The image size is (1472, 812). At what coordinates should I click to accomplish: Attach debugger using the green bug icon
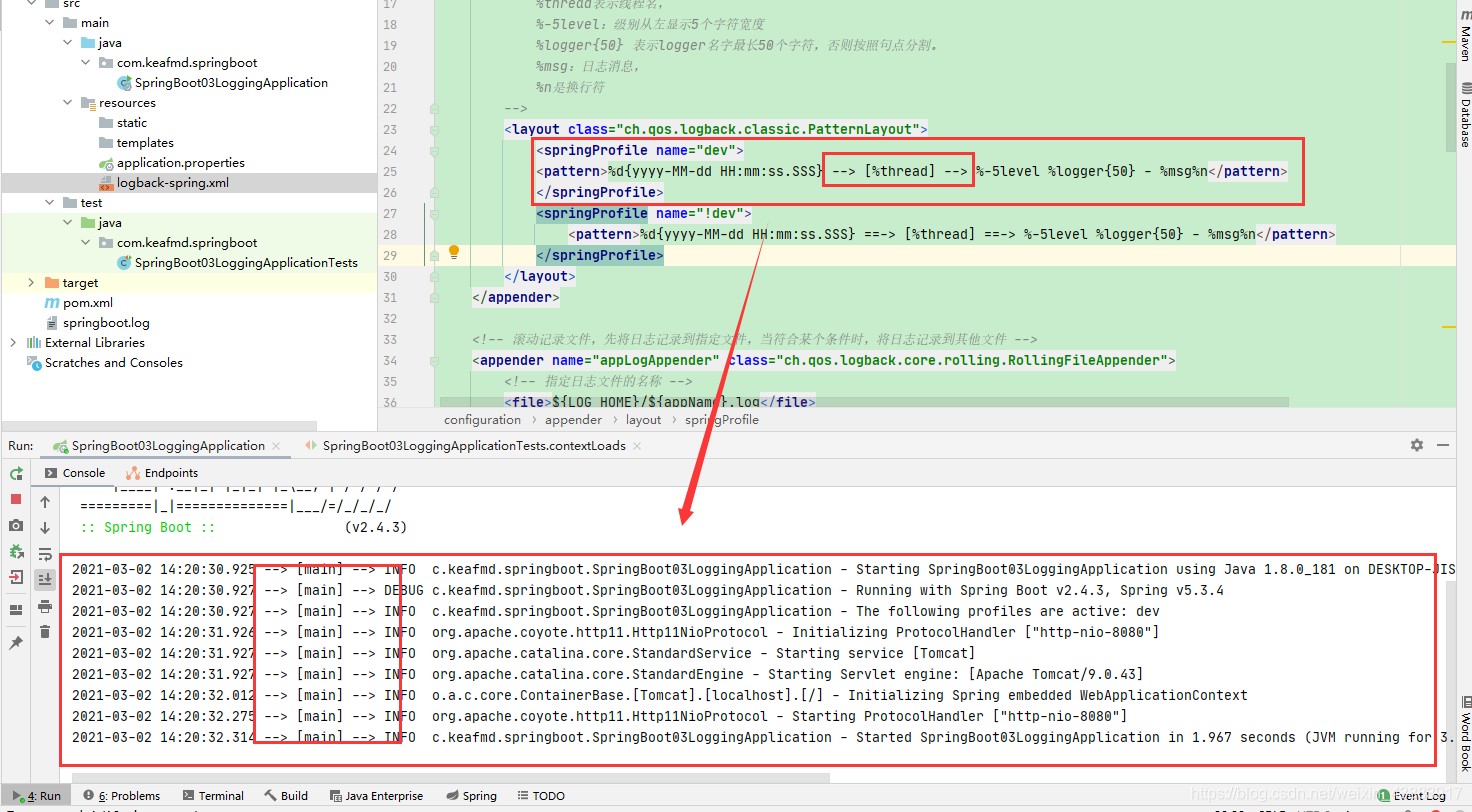(x=16, y=551)
